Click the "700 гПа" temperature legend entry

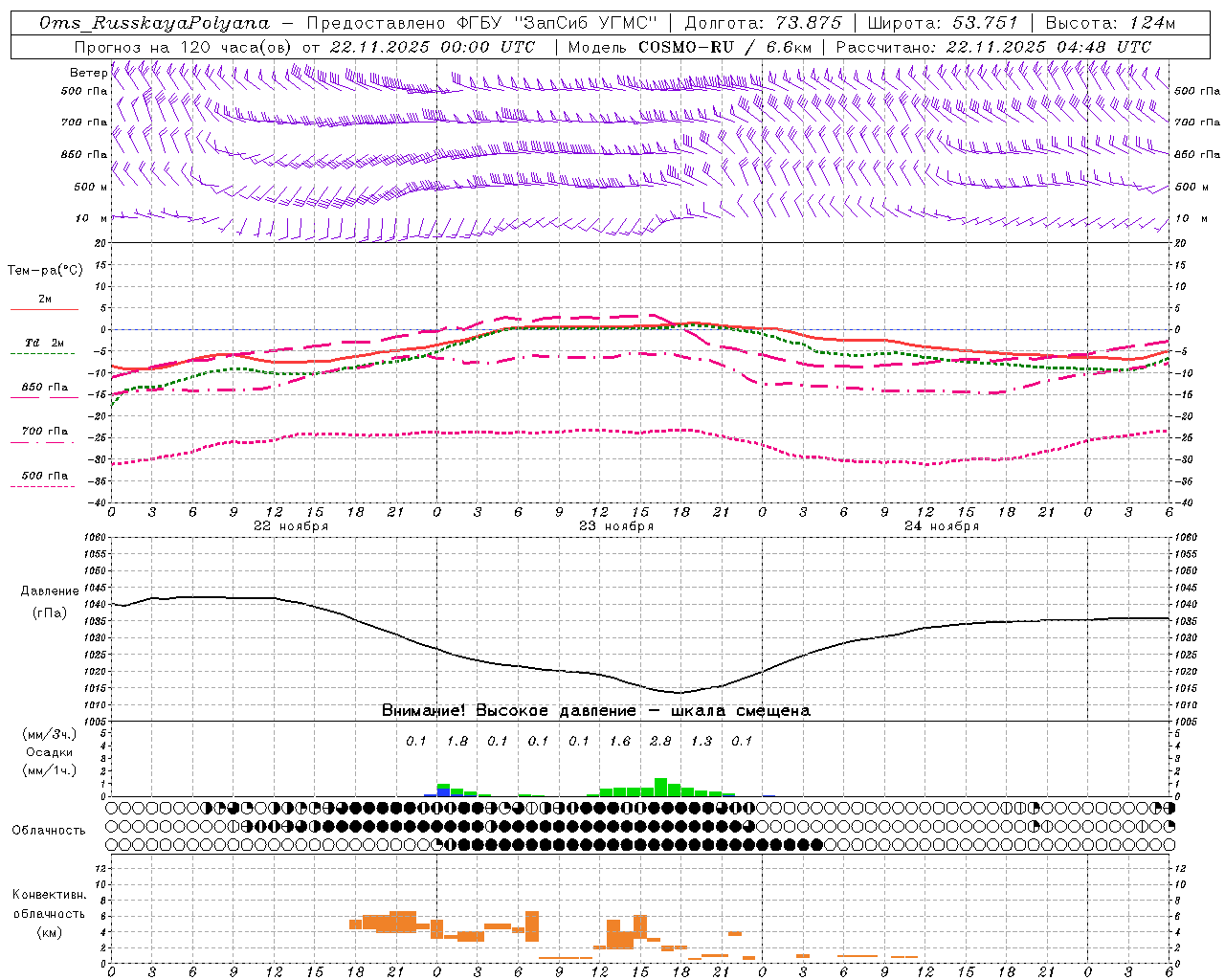44,431
